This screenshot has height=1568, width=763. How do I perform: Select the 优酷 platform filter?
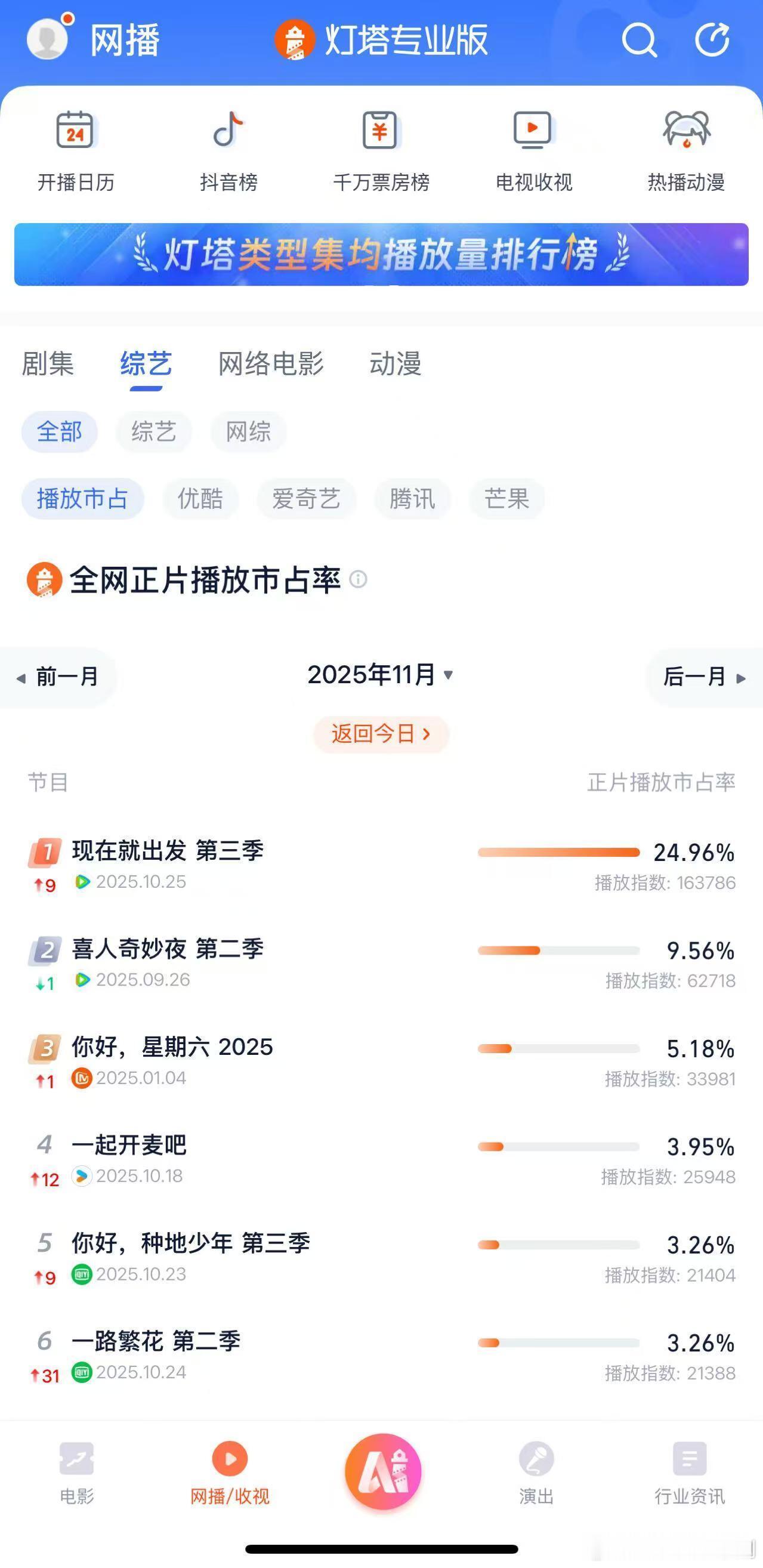200,499
